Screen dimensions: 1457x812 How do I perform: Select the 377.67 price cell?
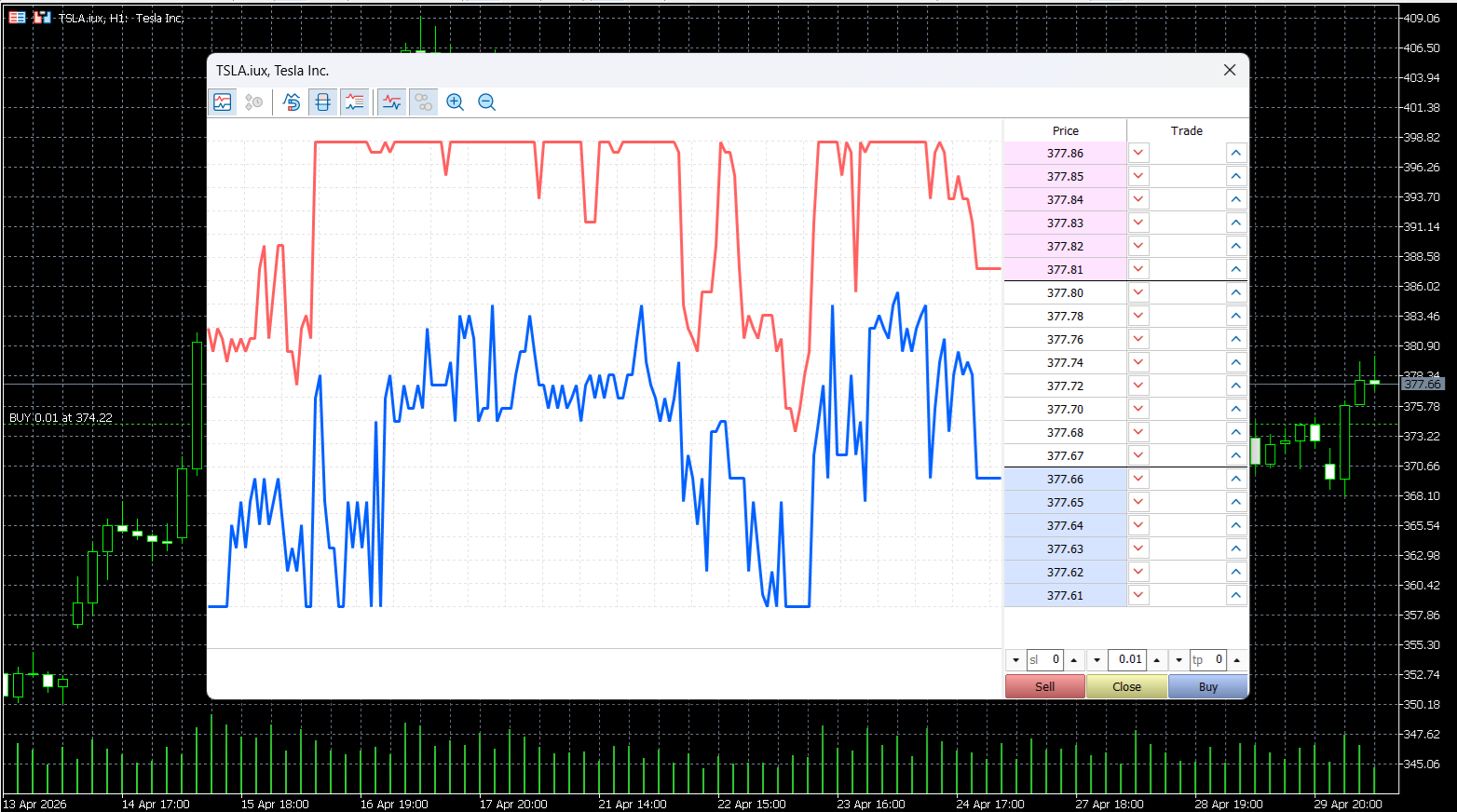(1065, 455)
